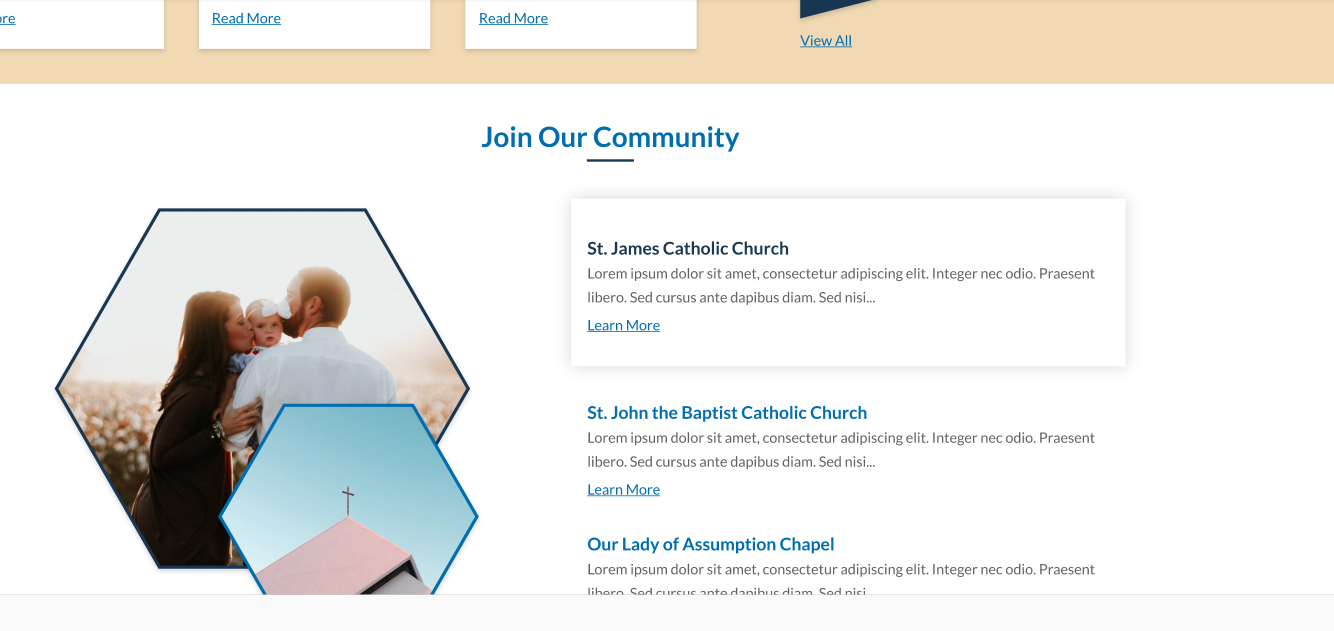Click the St. John the Baptist description text

(840, 450)
